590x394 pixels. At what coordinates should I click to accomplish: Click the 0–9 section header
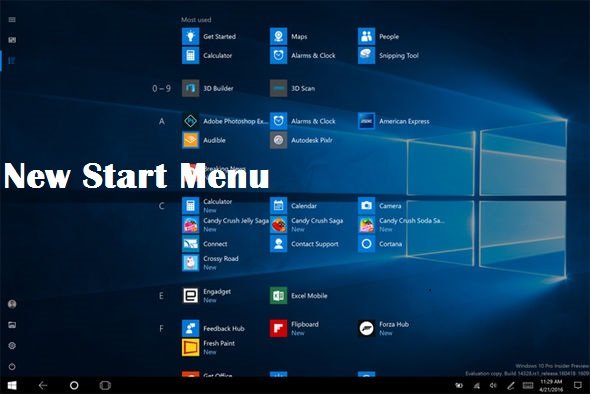161,88
